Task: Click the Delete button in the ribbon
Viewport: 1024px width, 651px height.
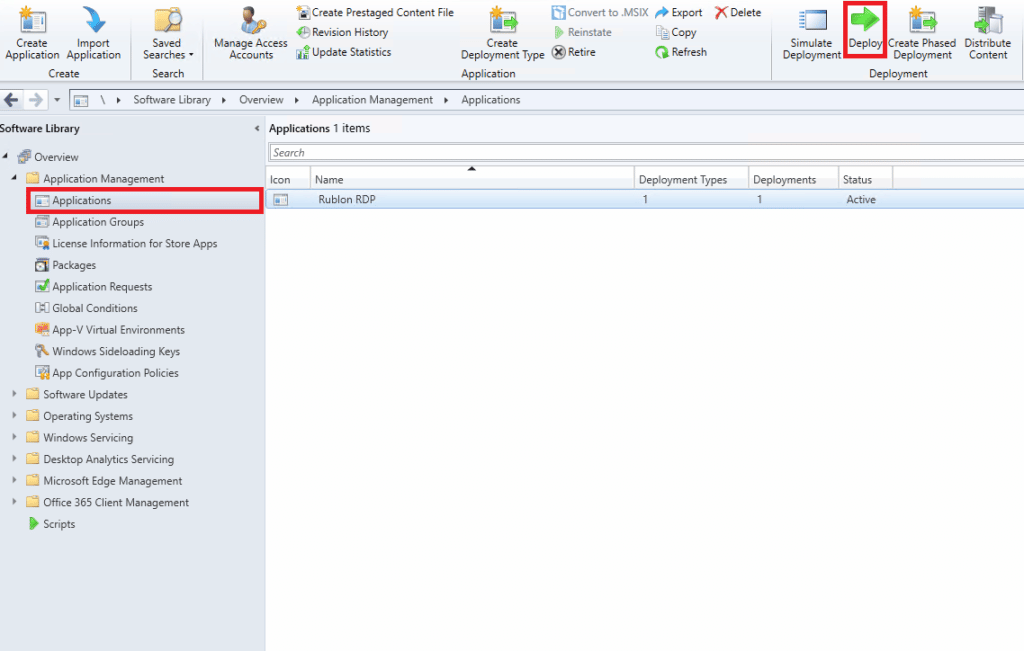Action: tap(737, 13)
